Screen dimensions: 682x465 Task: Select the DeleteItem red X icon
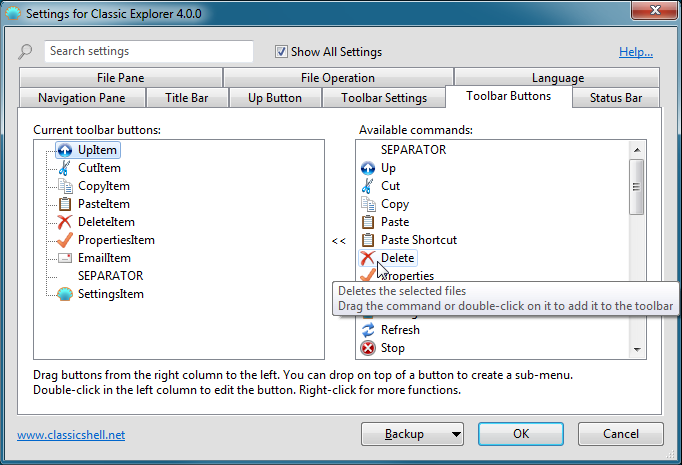tap(66, 222)
